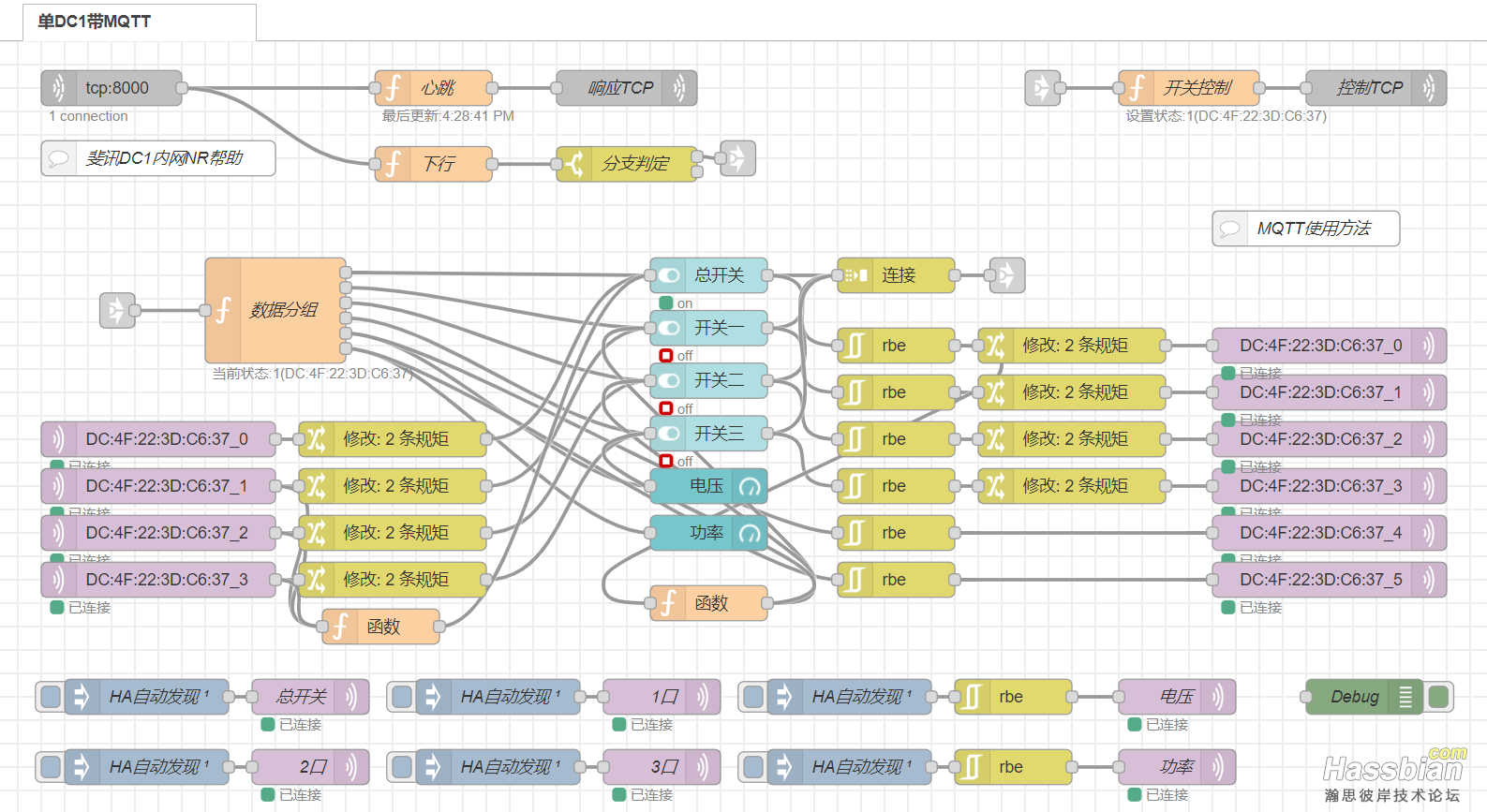Click status text 最后更新:4:28:41 PM
1487x812 pixels.
[x=448, y=116]
